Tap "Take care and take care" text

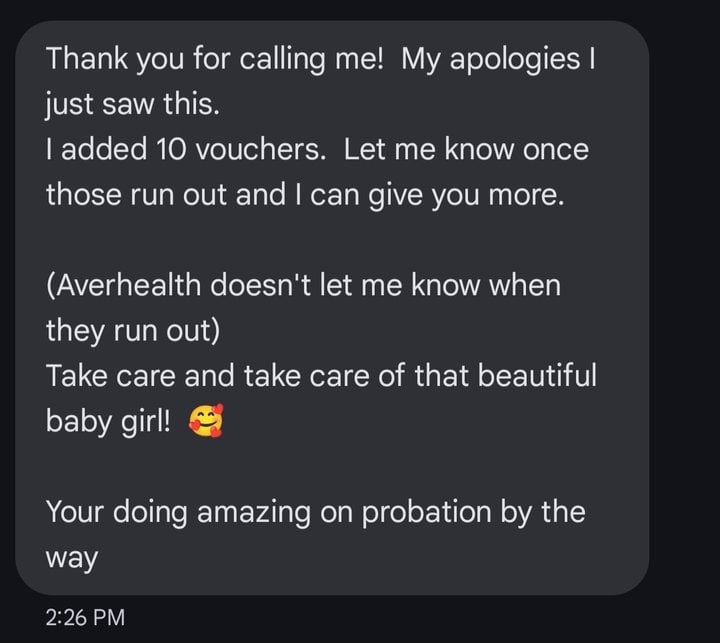click(207, 375)
